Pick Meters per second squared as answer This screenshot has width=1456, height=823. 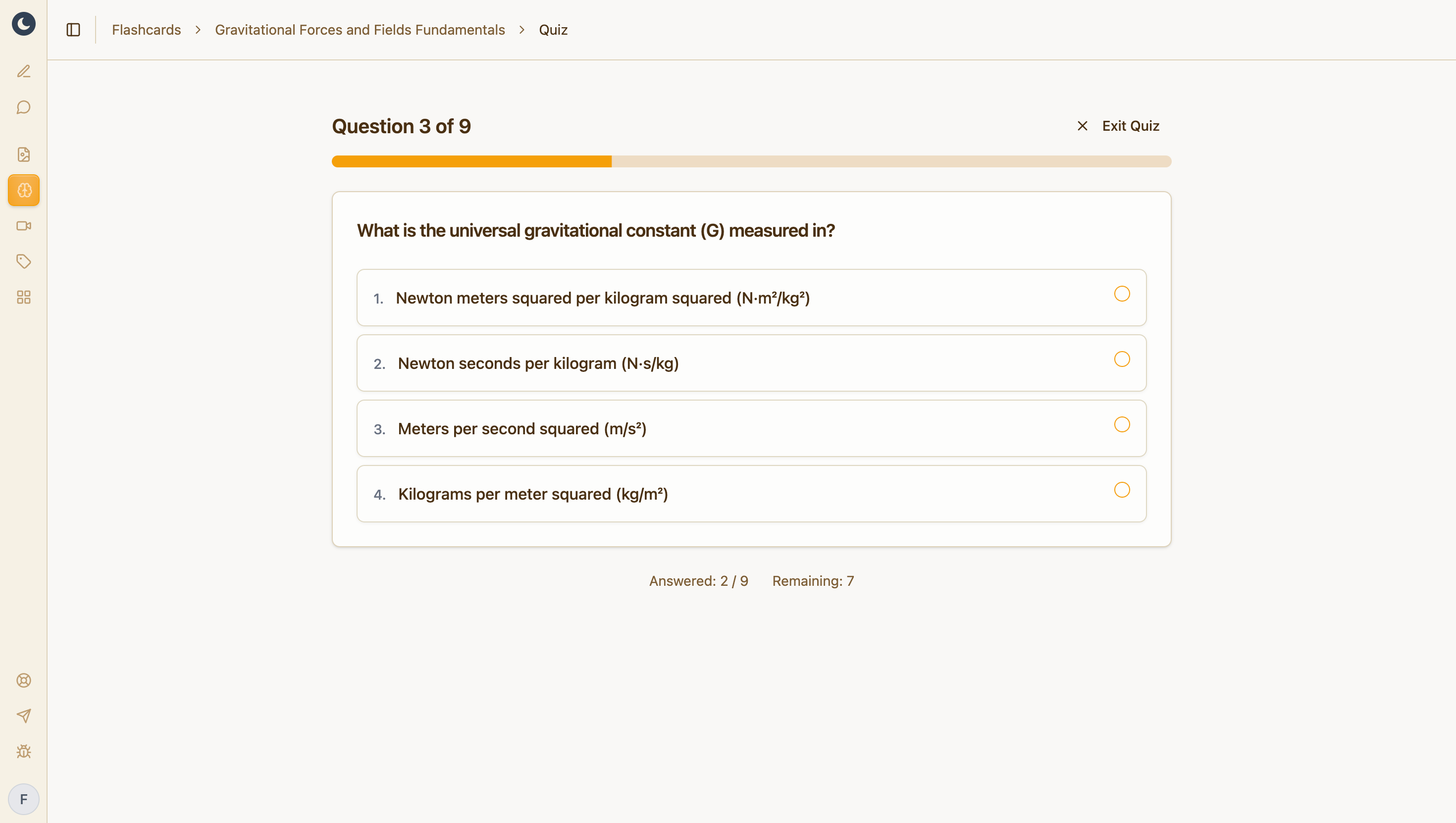click(x=752, y=428)
